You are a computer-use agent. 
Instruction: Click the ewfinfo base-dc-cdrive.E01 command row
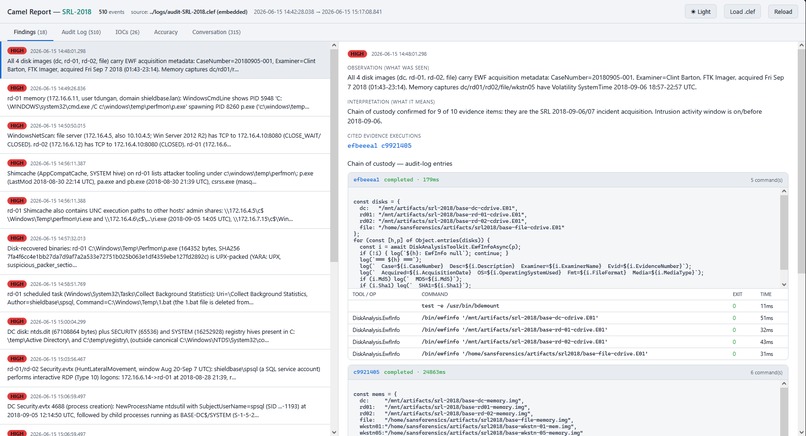[x=567, y=318]
